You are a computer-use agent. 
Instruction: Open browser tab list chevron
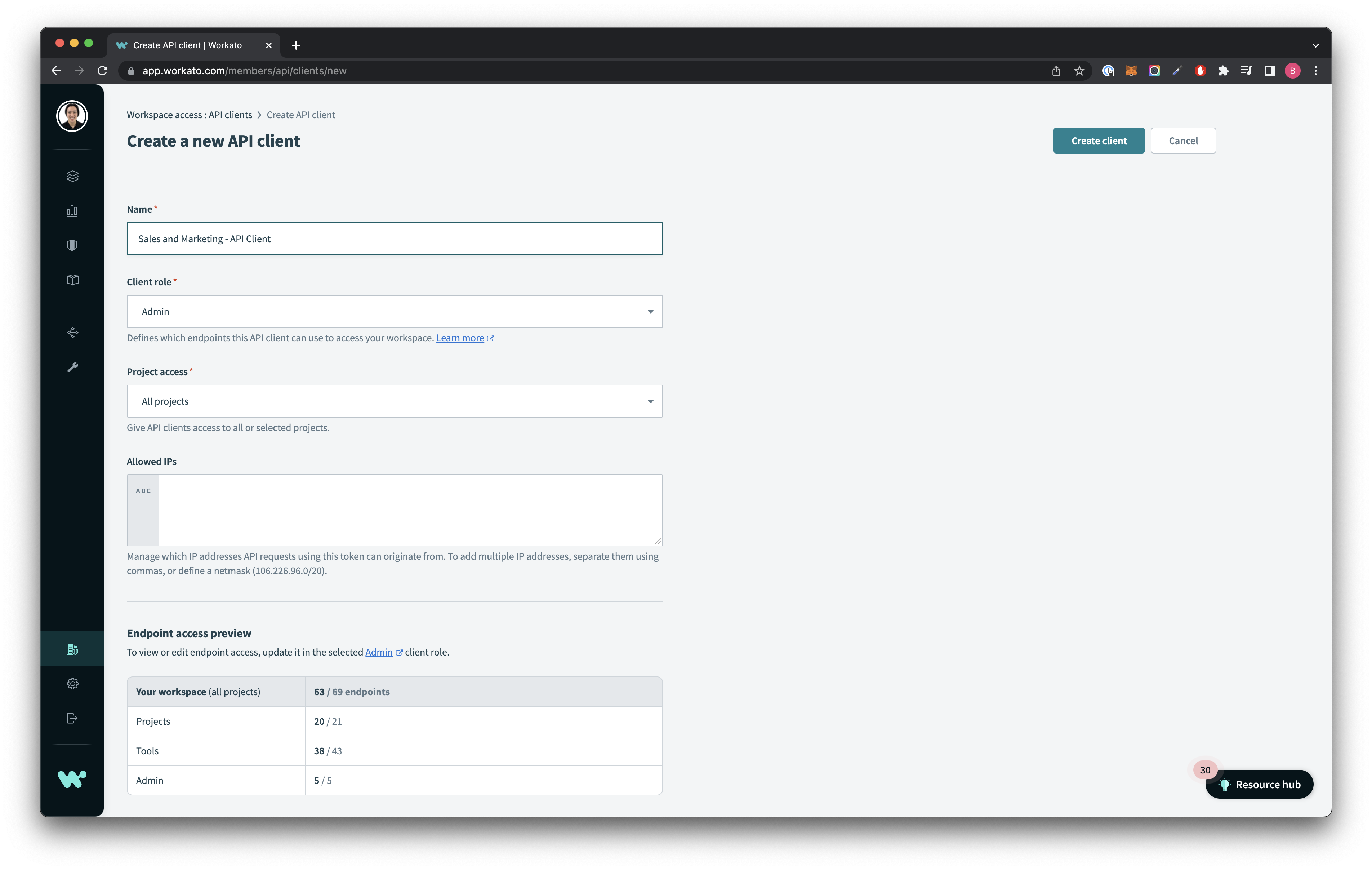click(1315, 46)
